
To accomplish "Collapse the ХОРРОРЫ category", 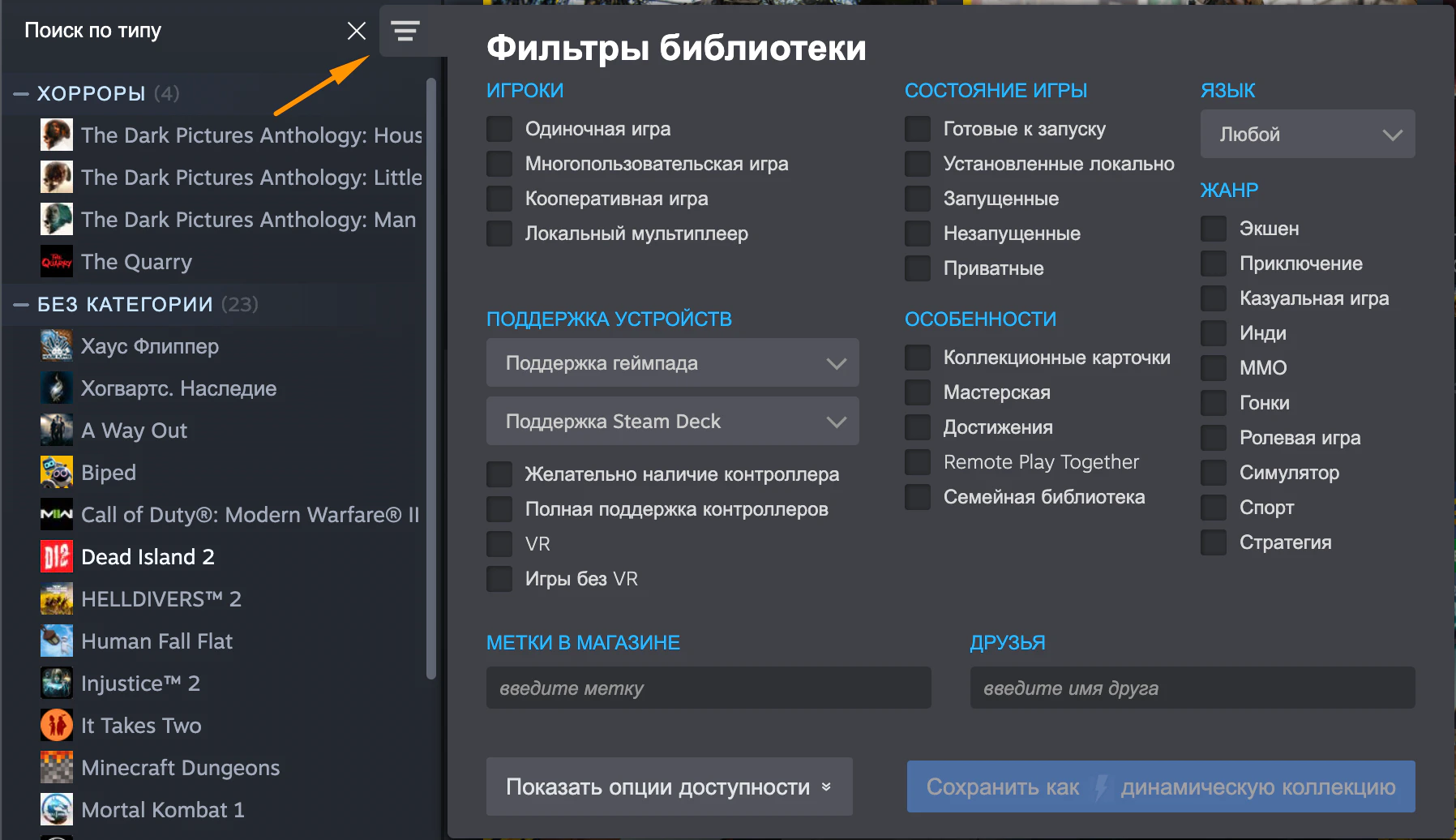I will pos(21,94).
